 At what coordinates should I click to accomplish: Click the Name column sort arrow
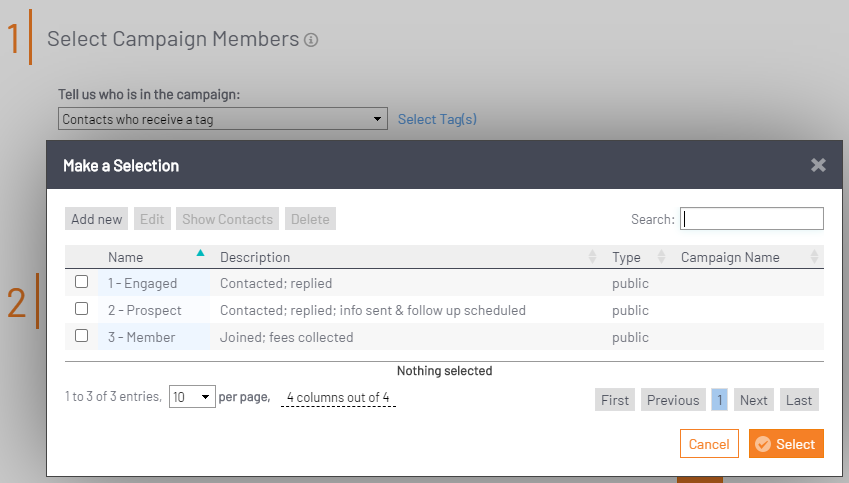coord(200,253)
